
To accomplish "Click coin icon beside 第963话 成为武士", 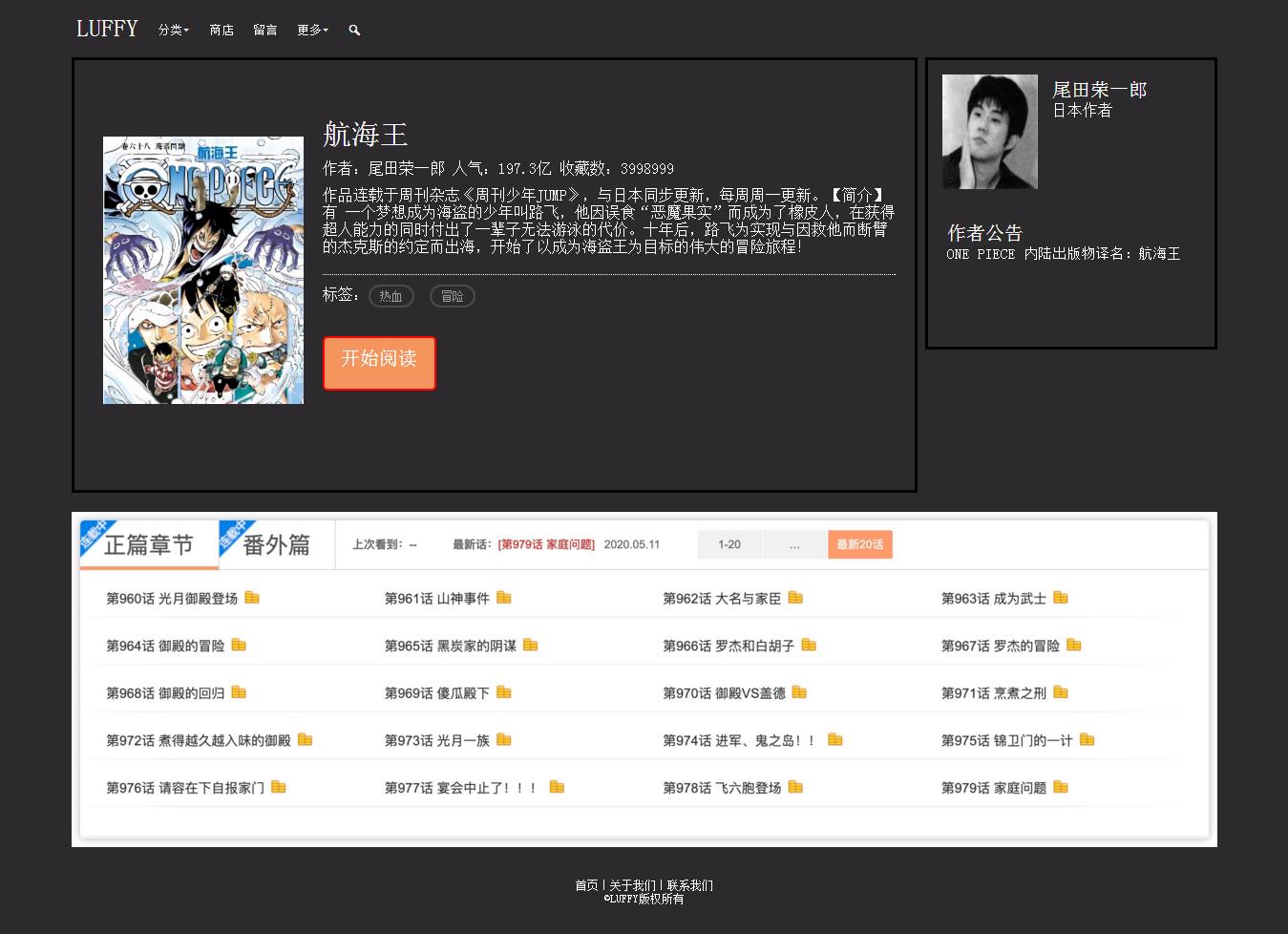I will [1061, 598].
